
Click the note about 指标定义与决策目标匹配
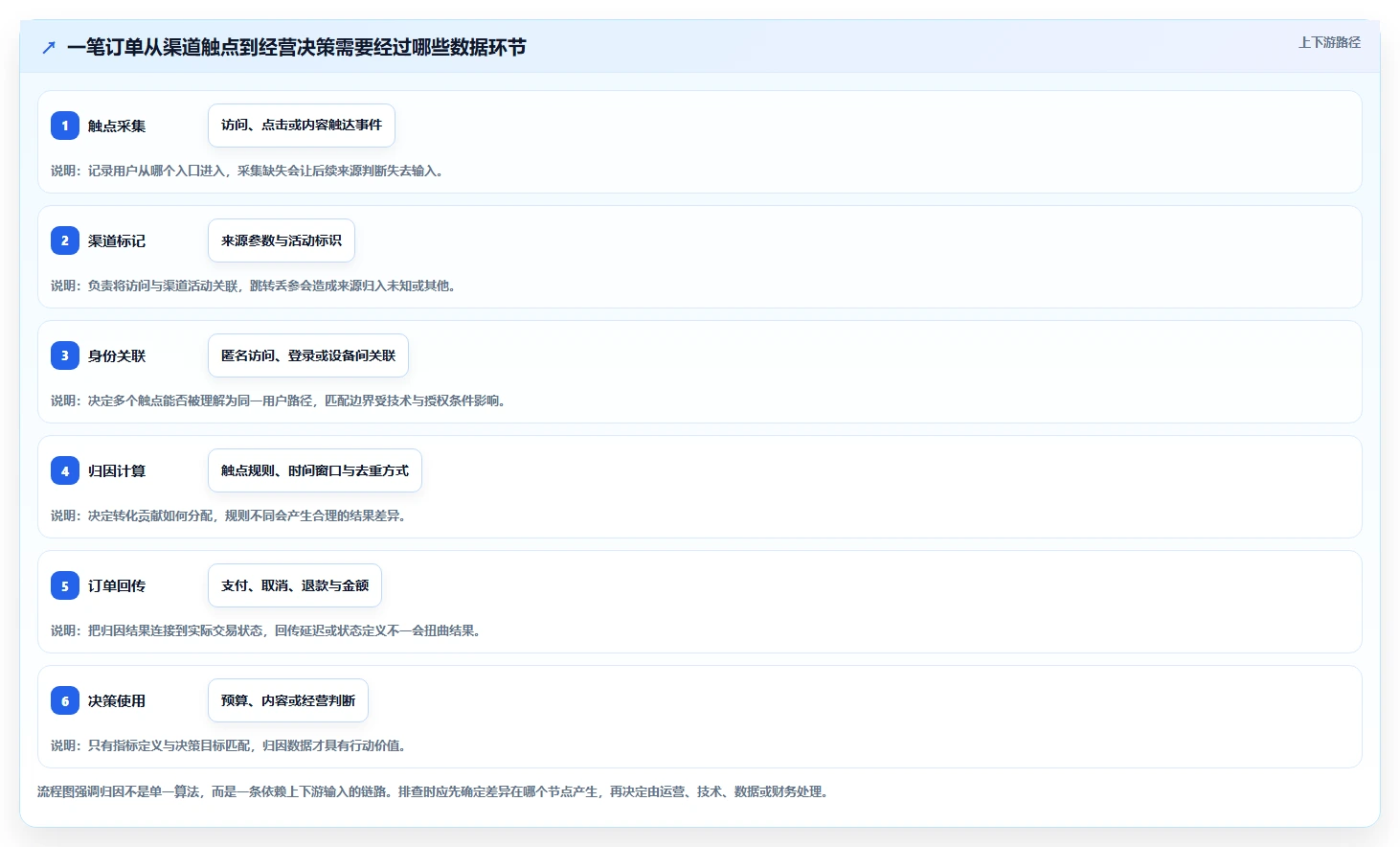(229, 745)
